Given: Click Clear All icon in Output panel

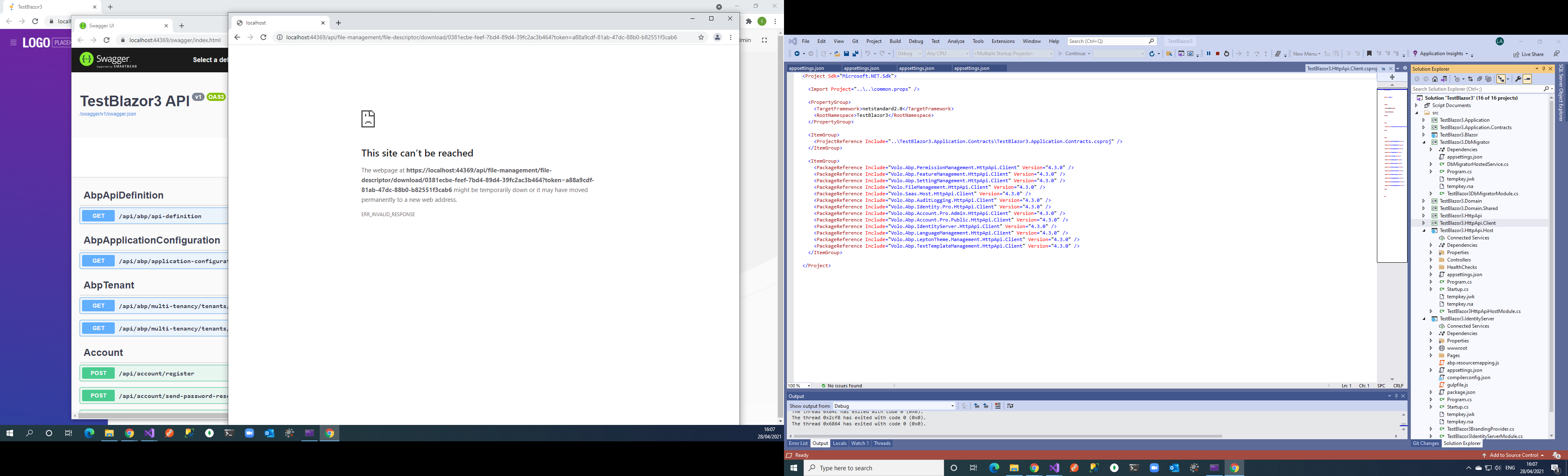Looking at the screenshot, I should coord(998,406).
